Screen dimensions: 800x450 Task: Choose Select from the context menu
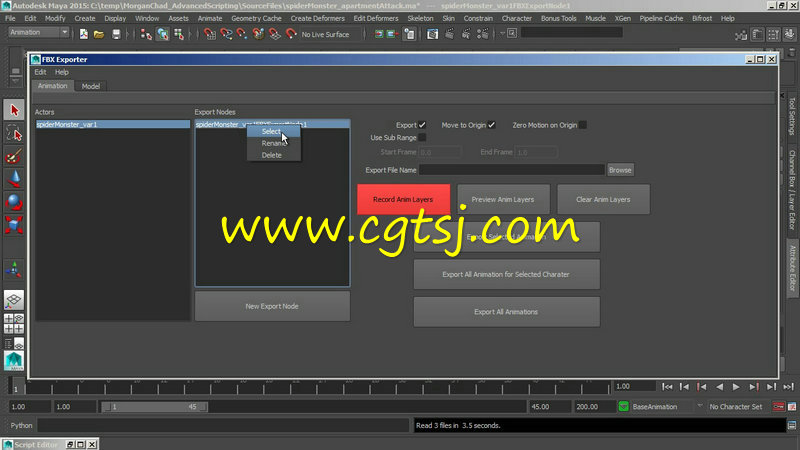tap(273, 132)
